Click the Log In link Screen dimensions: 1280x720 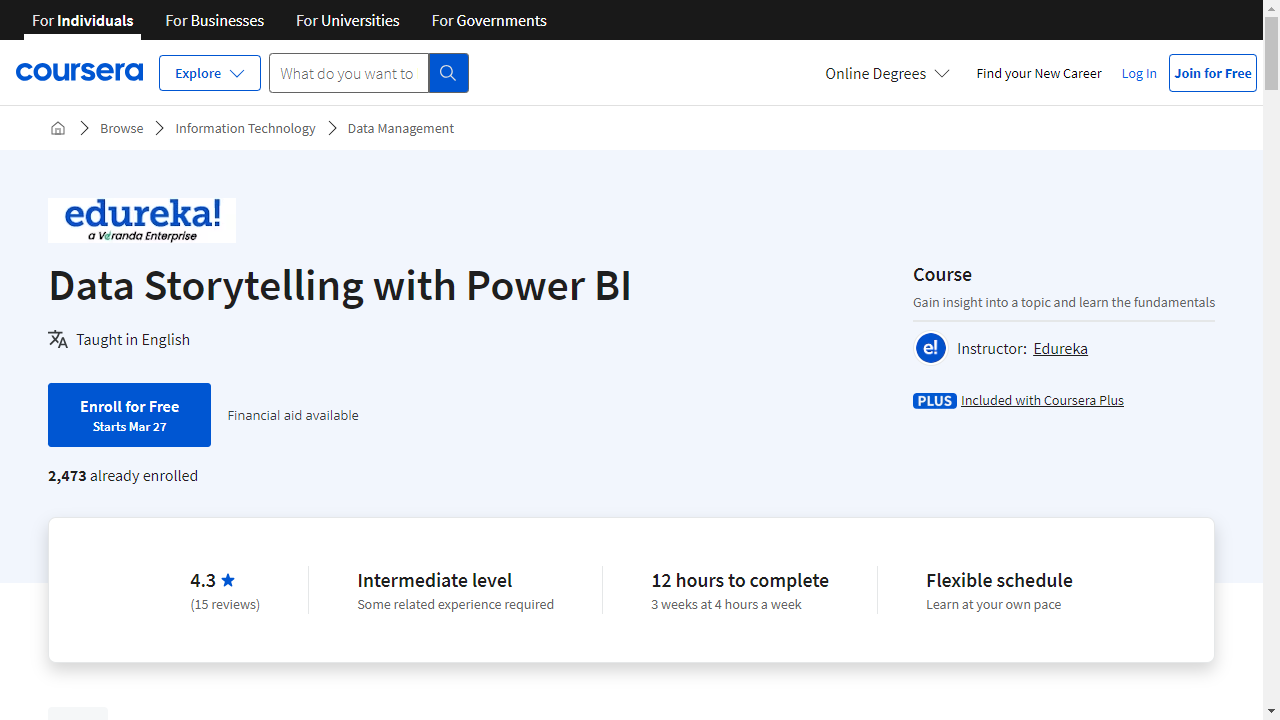click(x=1139, y=73)
